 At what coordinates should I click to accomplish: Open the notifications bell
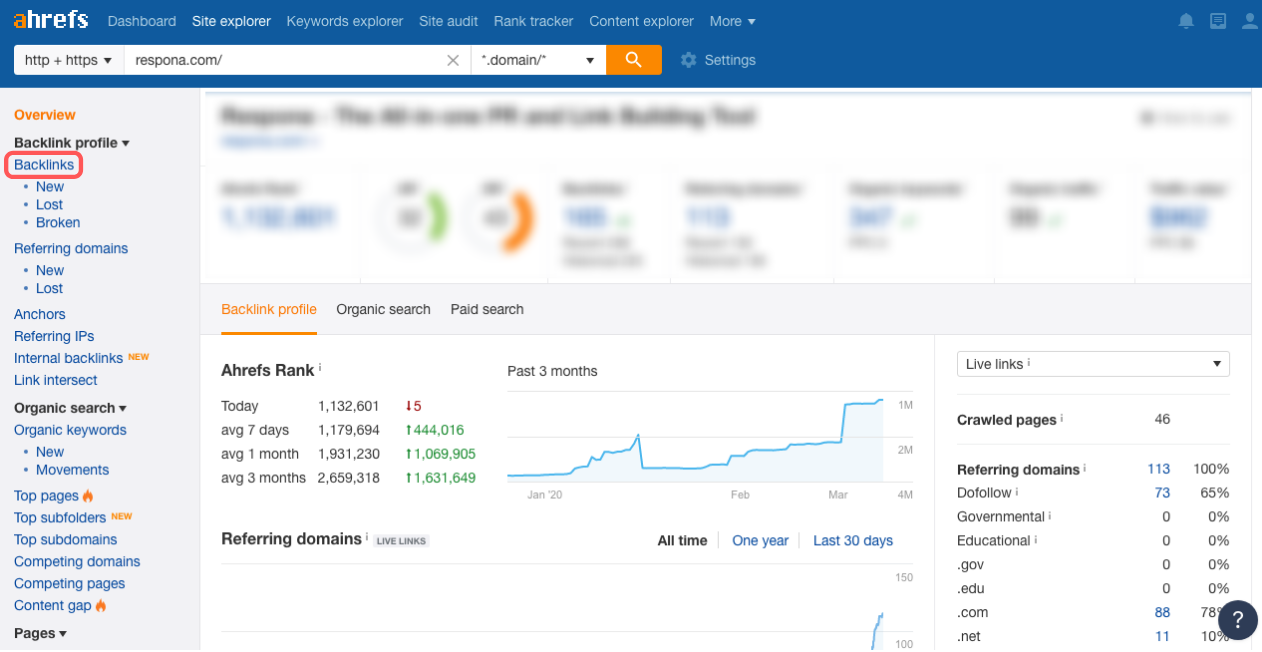tap(1186, 21)
